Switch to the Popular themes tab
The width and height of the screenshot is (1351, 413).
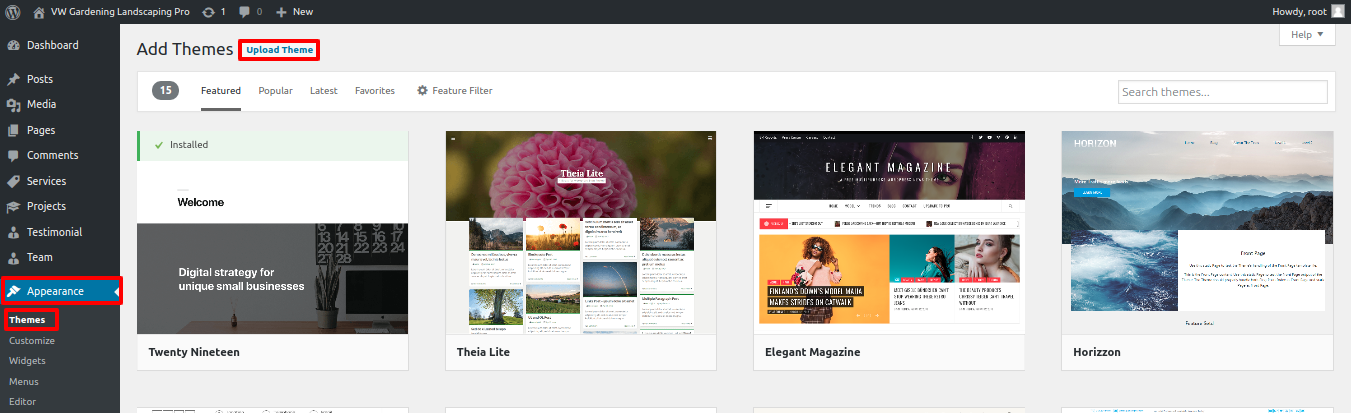[x=275, y=91]
